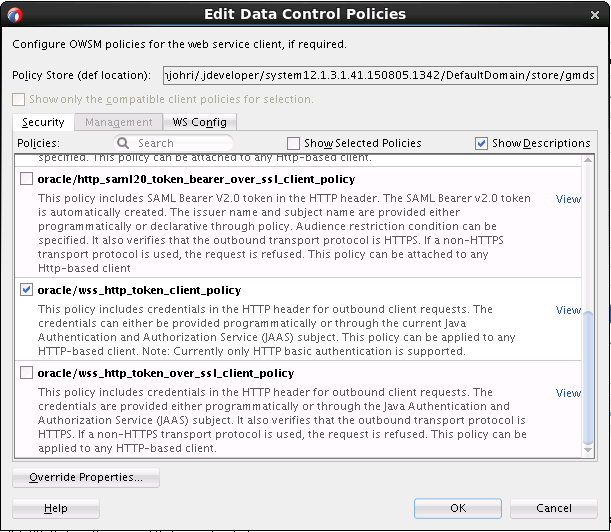Switch to the WS Config tab
The image size is (611, 532).
(200, 122)
